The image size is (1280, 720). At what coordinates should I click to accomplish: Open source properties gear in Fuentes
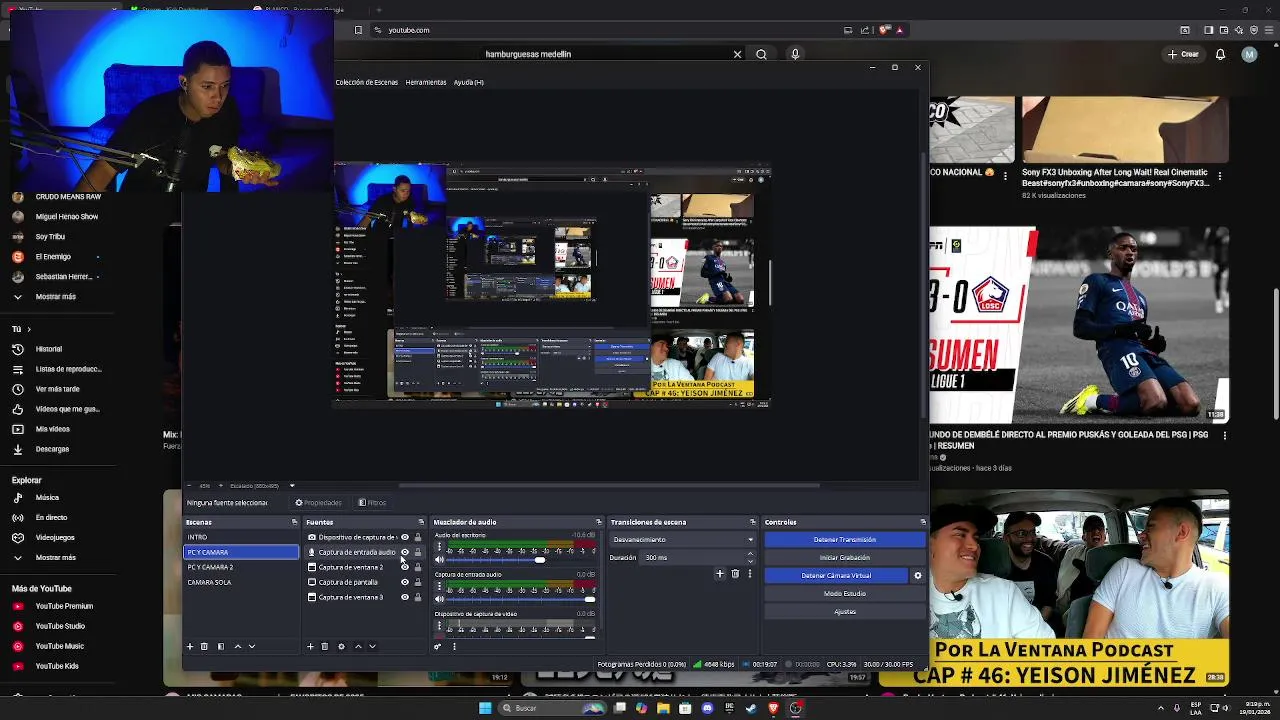coord(341,646)
